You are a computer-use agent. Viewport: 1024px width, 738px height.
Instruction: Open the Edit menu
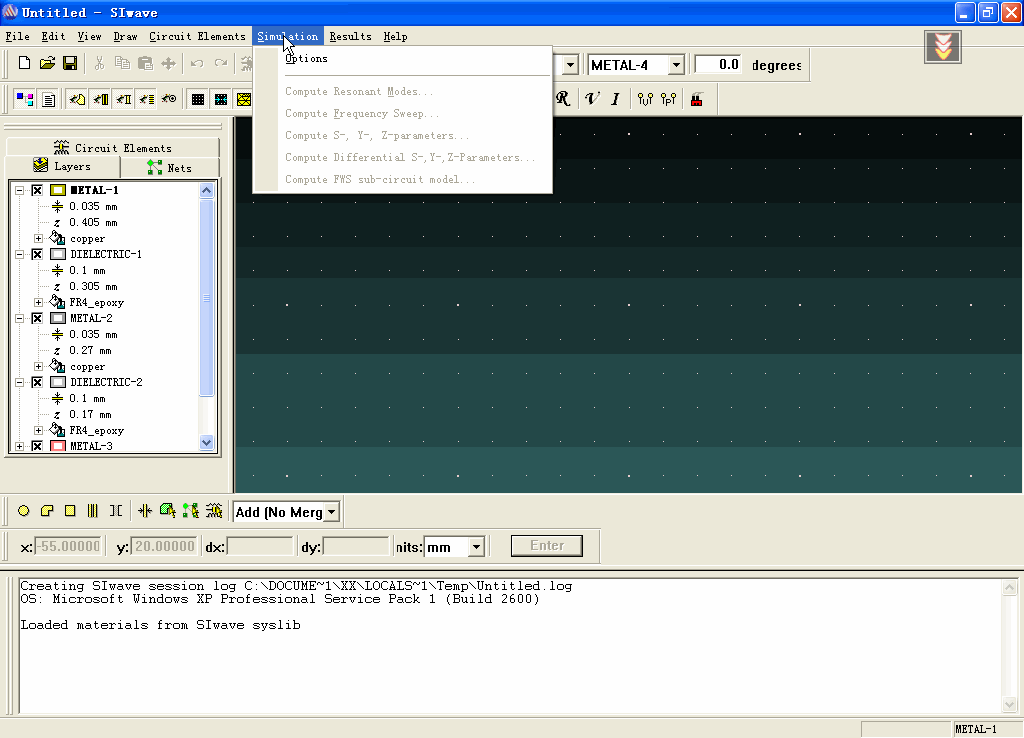[54, 37]
